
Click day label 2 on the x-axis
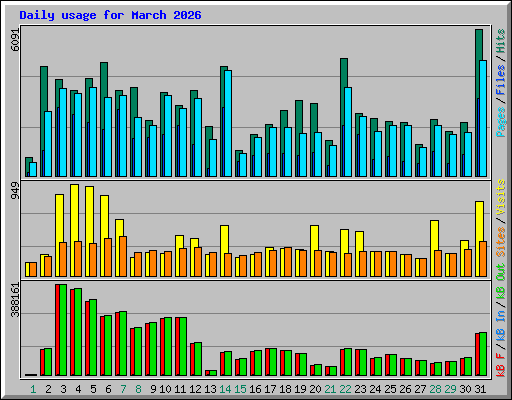coord(48,389)
